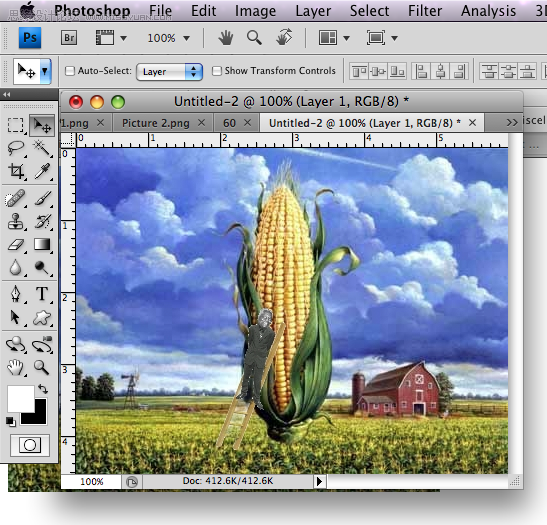This screenshot has height=525, width=547.
Task: Switch to the Picture 2.png tab
Action: (x=156, y=123)
